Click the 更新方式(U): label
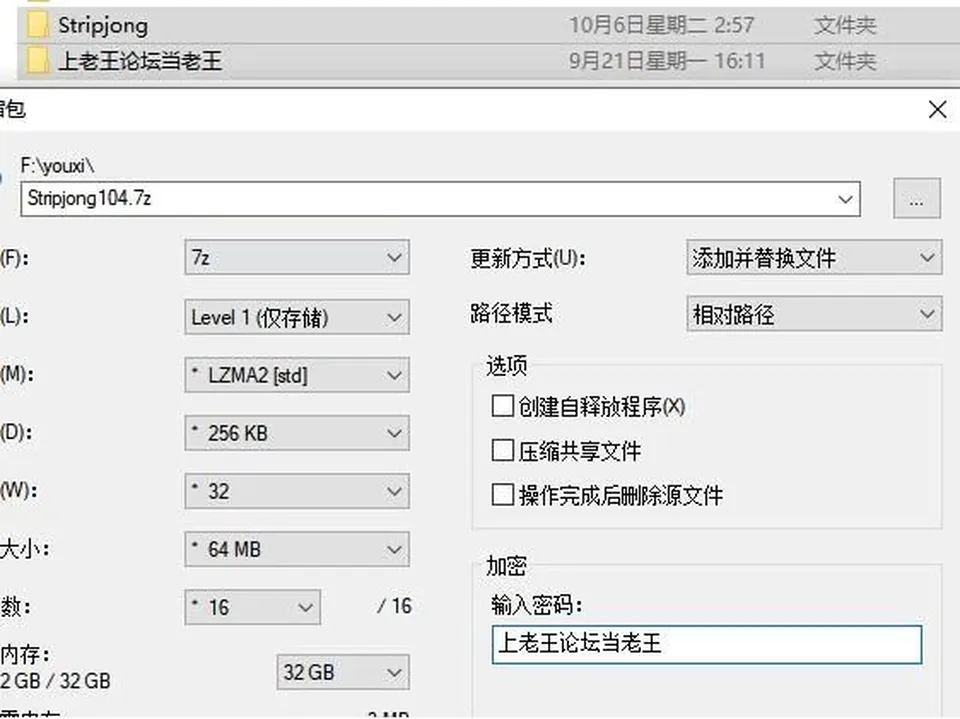Screen dimensions: 960x719 click(528, 258)
